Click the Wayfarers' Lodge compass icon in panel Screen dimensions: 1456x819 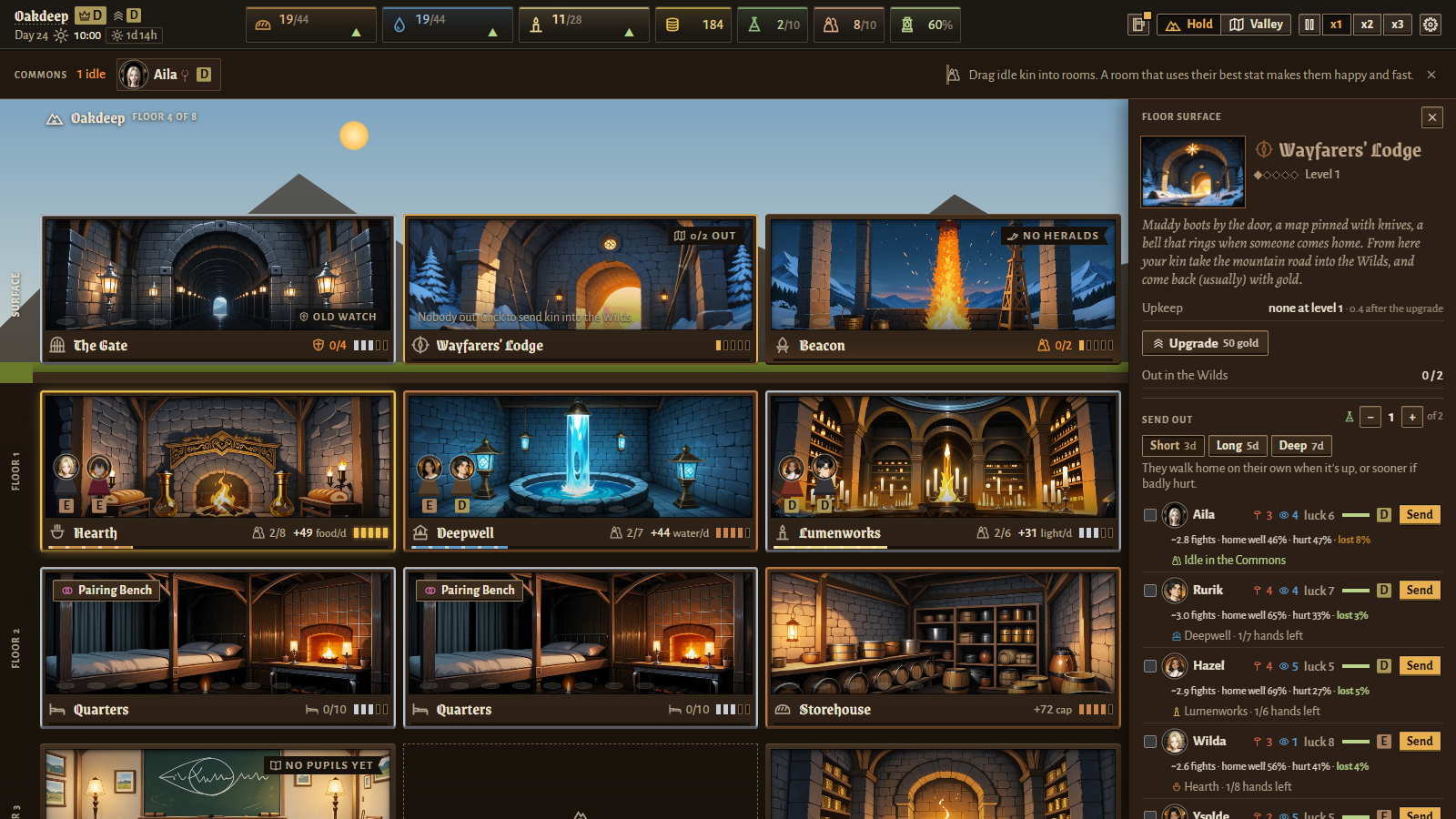tap(1264, 149)
